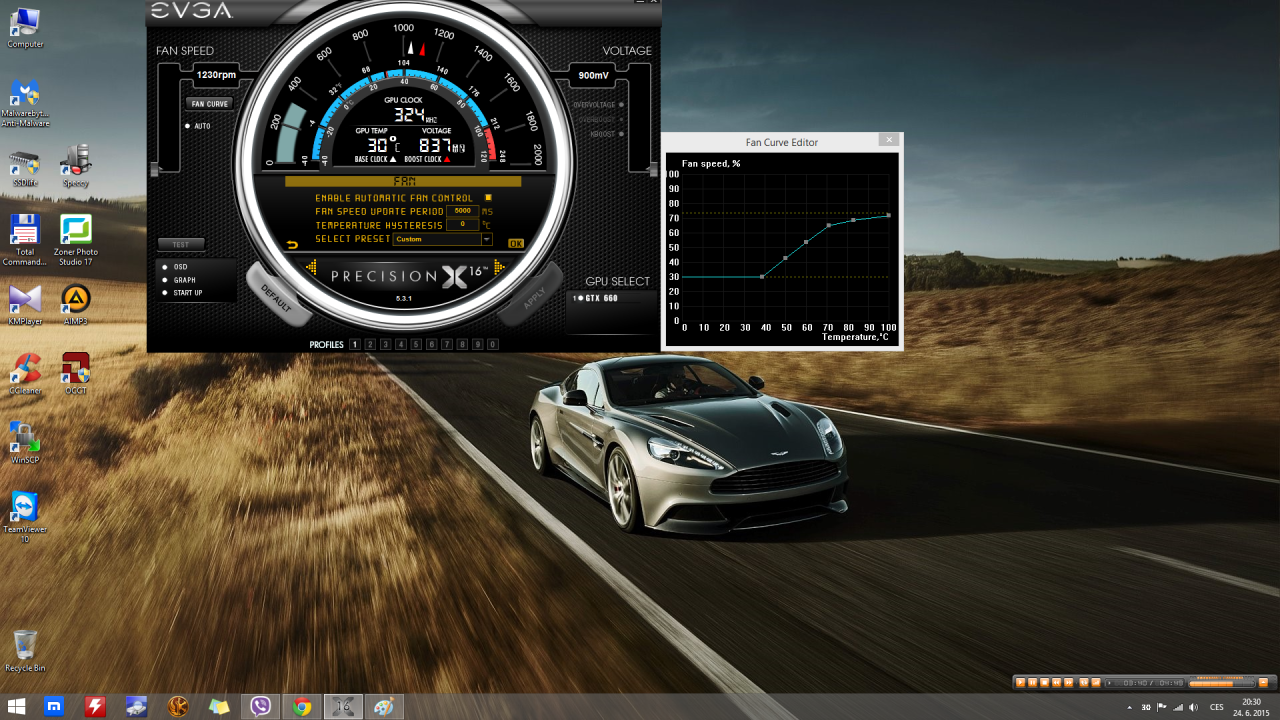The image size is (1280, 720).
Task: Show hidden system tray icons
Action: 1129,707
